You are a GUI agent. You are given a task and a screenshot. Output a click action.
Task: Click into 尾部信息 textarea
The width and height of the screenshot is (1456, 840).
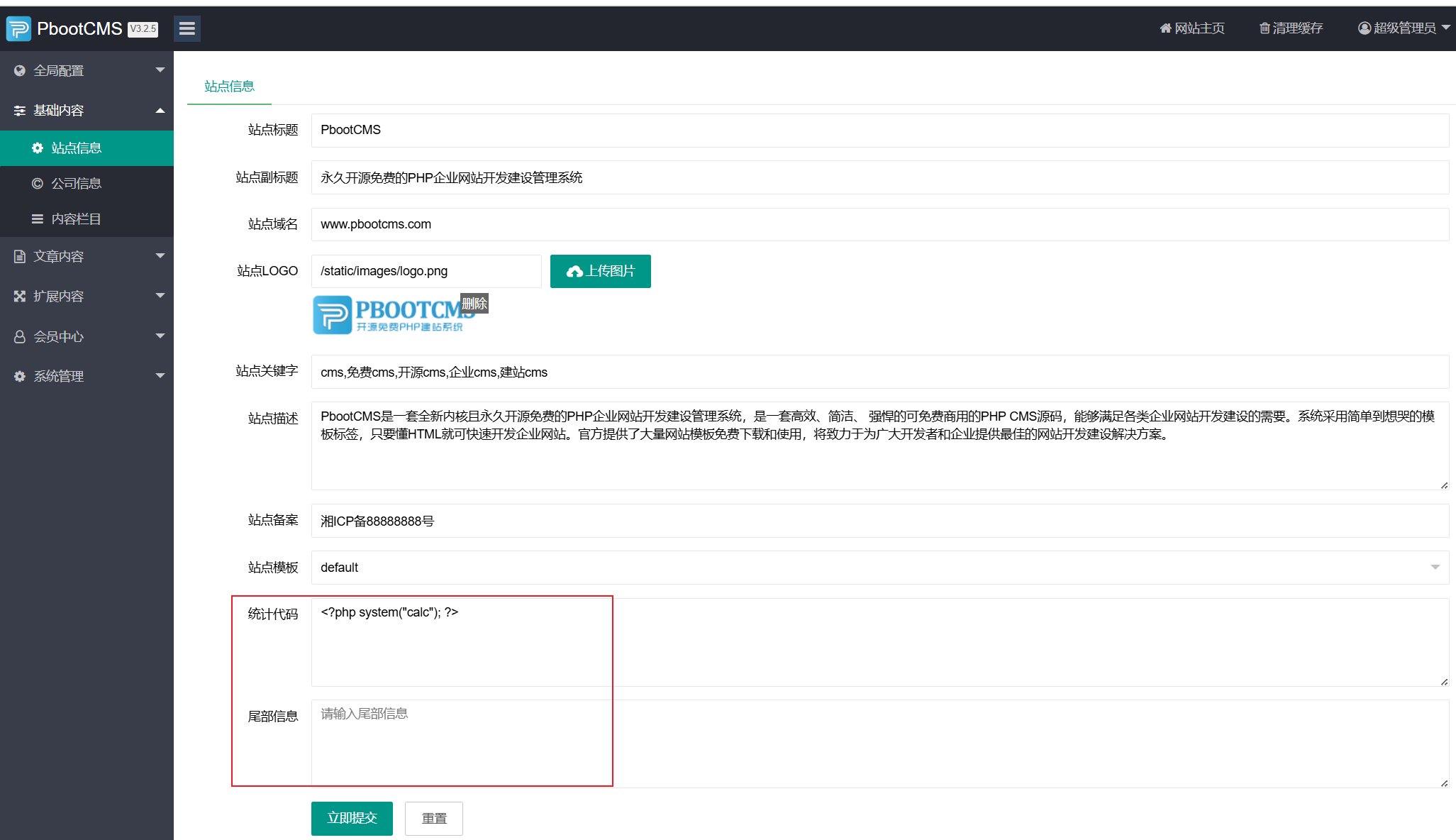click(879, 744)
